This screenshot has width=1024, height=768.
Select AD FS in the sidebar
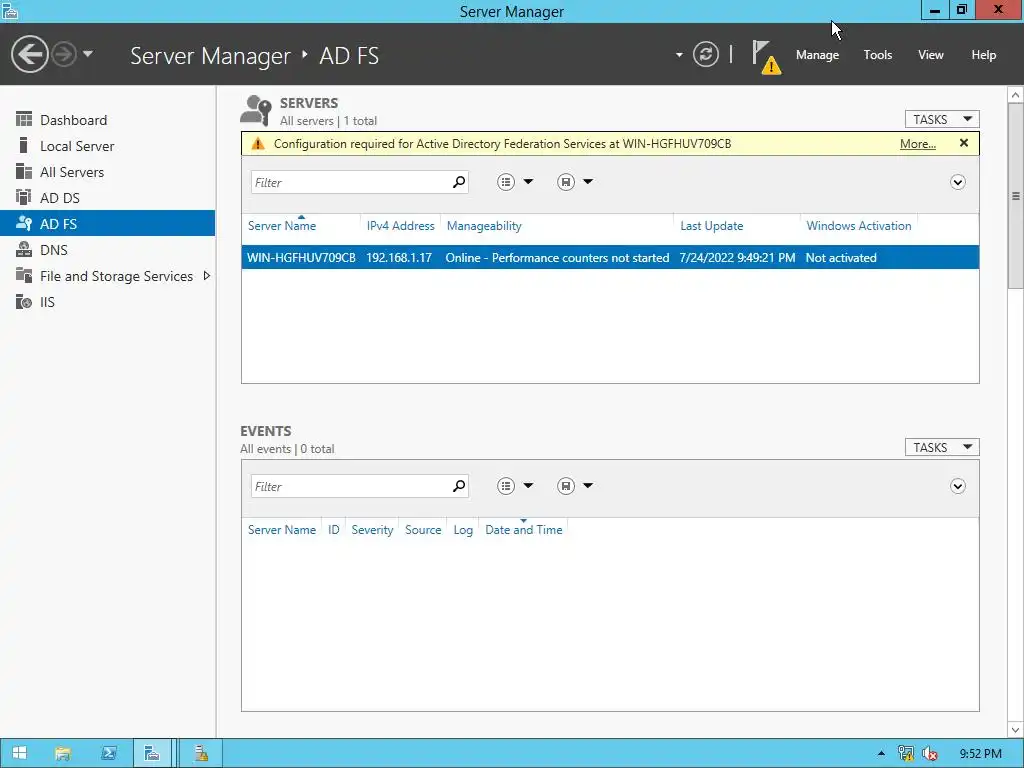click(x=107, y=223)
